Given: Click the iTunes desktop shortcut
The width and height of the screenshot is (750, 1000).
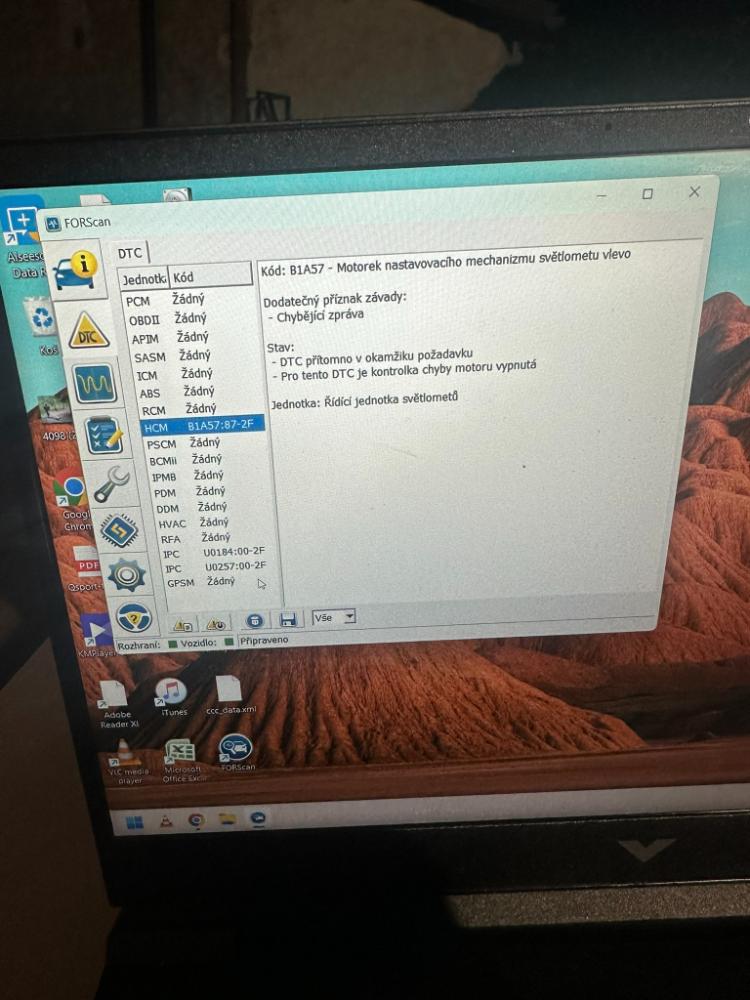Looking at the screenshot, I should [172, 693].
